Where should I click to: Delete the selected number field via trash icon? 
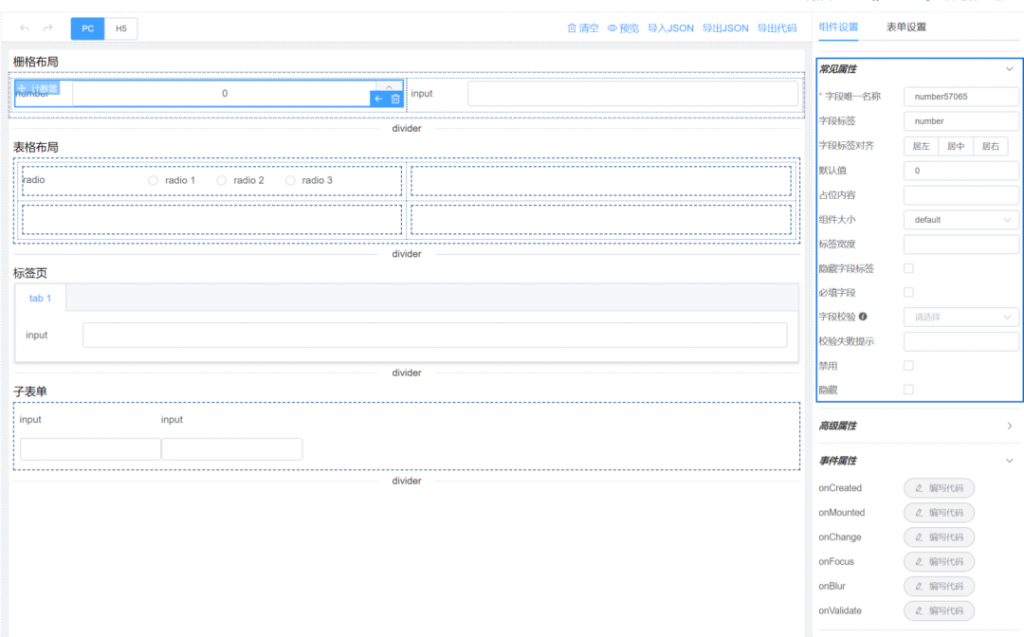click(x=395, y=99)
